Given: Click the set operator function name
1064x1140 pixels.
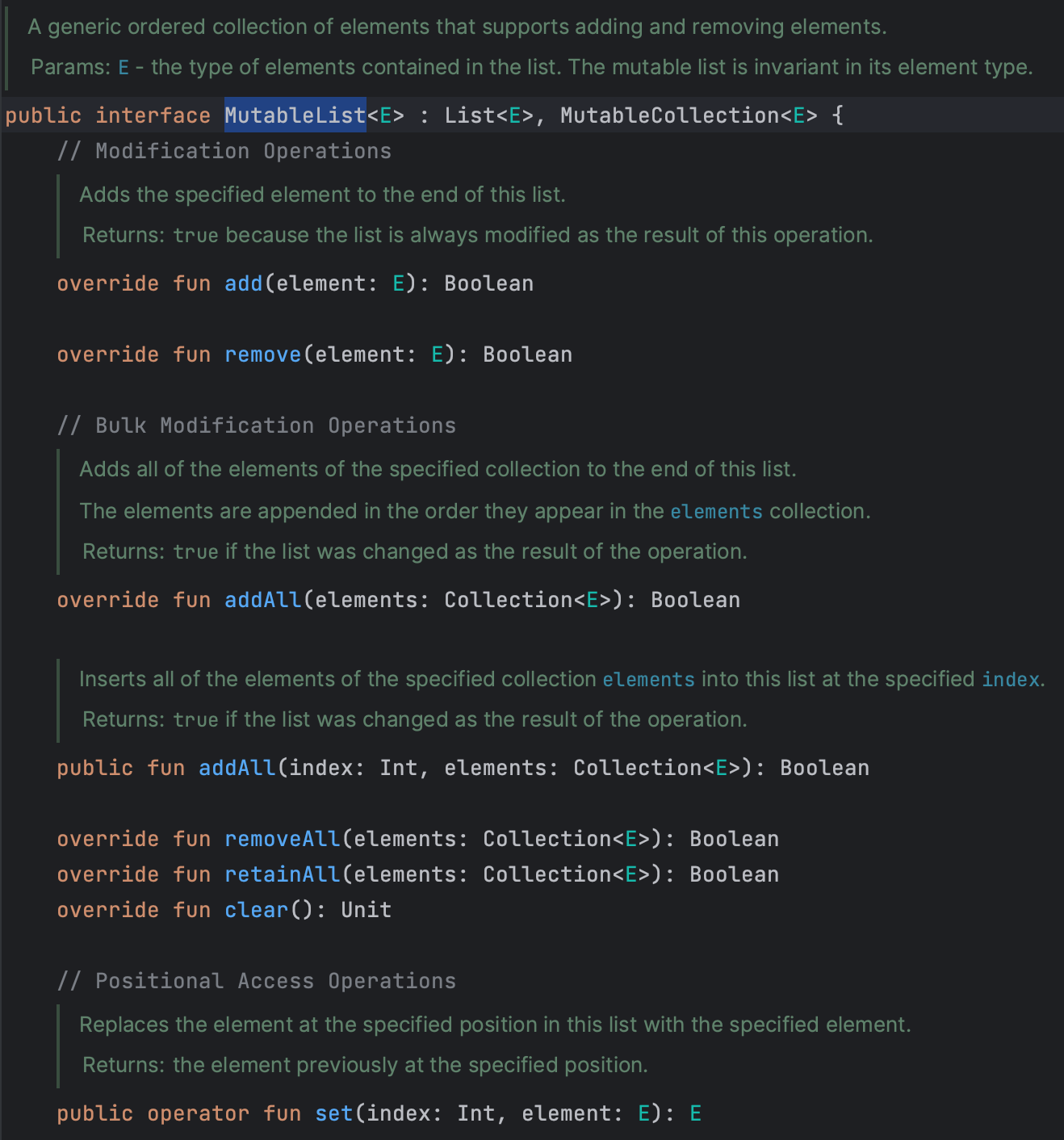Looking at the screenshot, I should tap(334, 1113).
